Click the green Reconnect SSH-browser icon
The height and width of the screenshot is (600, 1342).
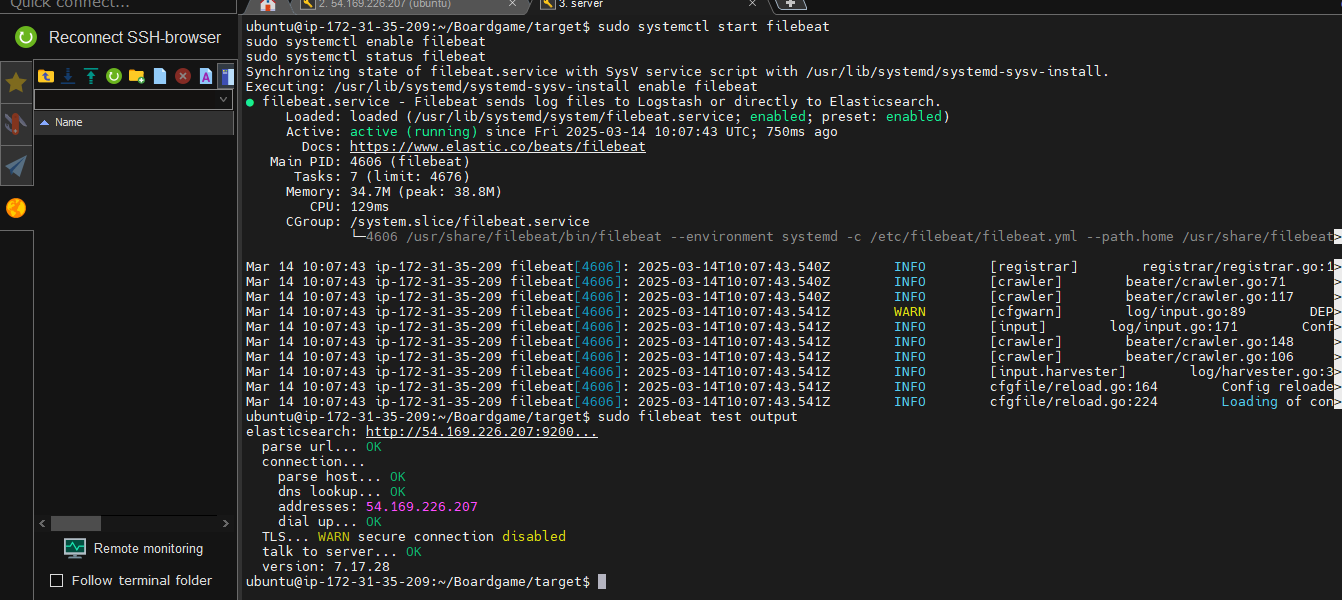click(27, 38)
